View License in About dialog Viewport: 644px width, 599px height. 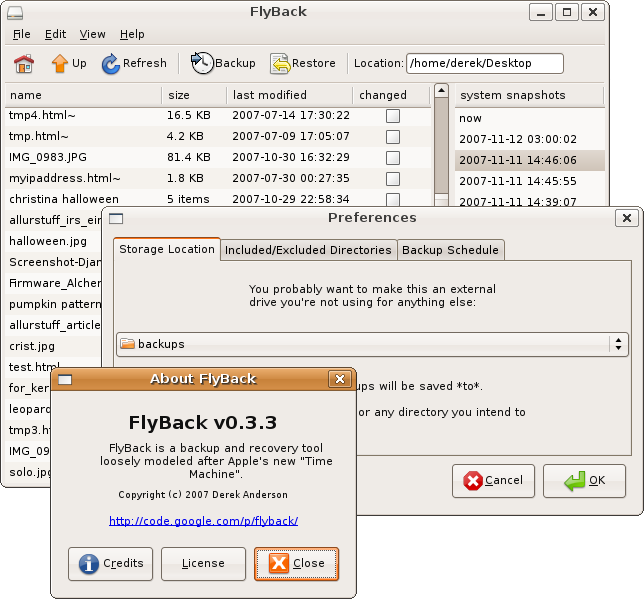(x=203, y=564)
